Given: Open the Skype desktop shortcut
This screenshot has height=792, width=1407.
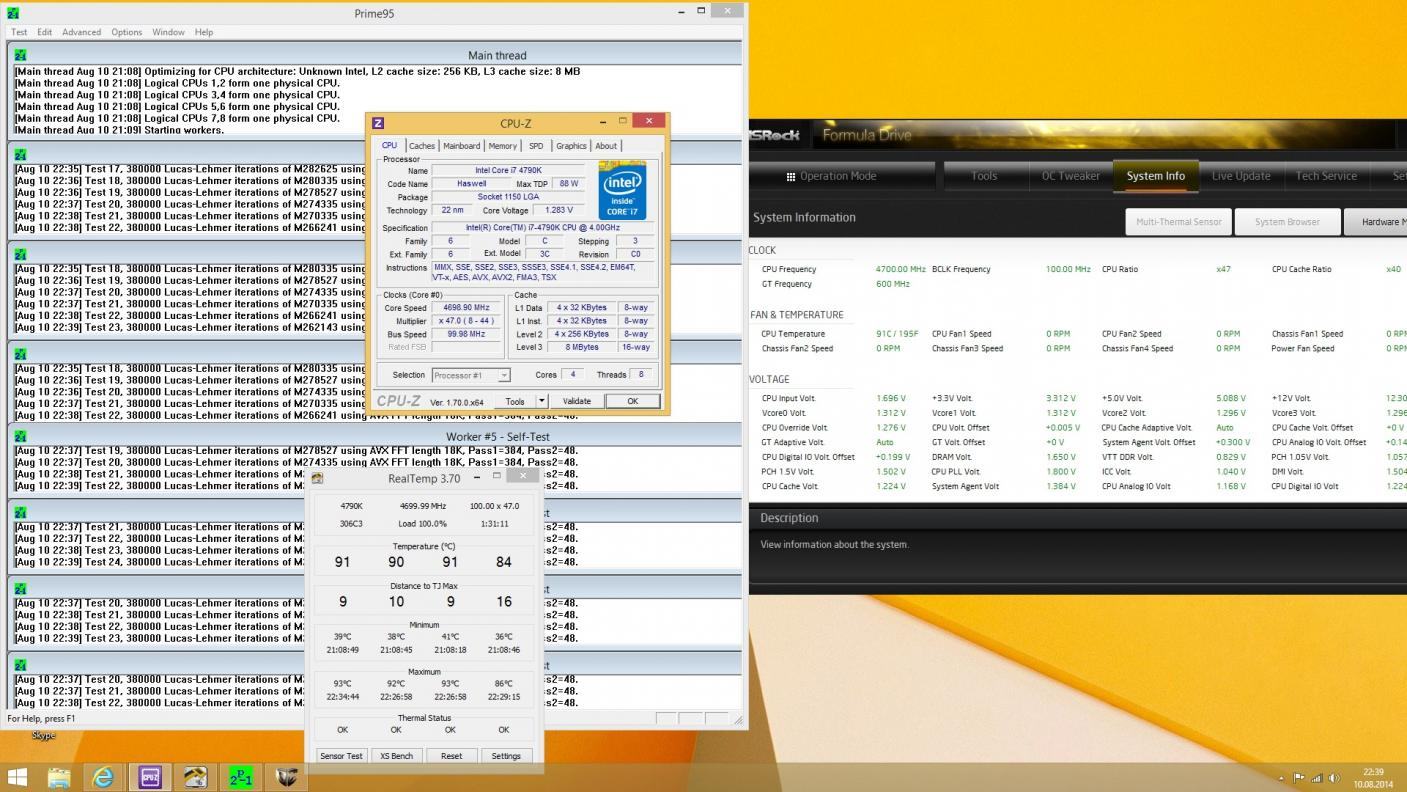Looking at the screenshot, I should point(43,735).
